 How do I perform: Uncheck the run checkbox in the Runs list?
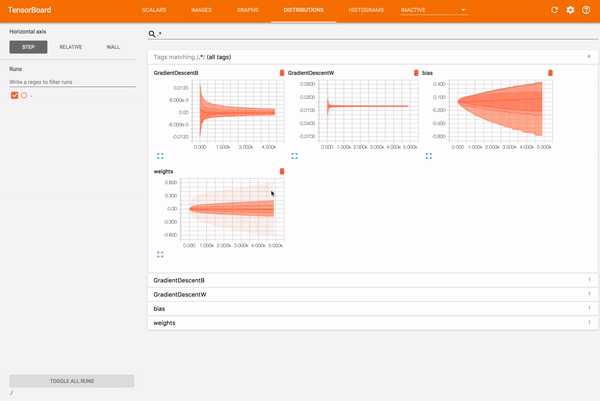pos(15,95)
